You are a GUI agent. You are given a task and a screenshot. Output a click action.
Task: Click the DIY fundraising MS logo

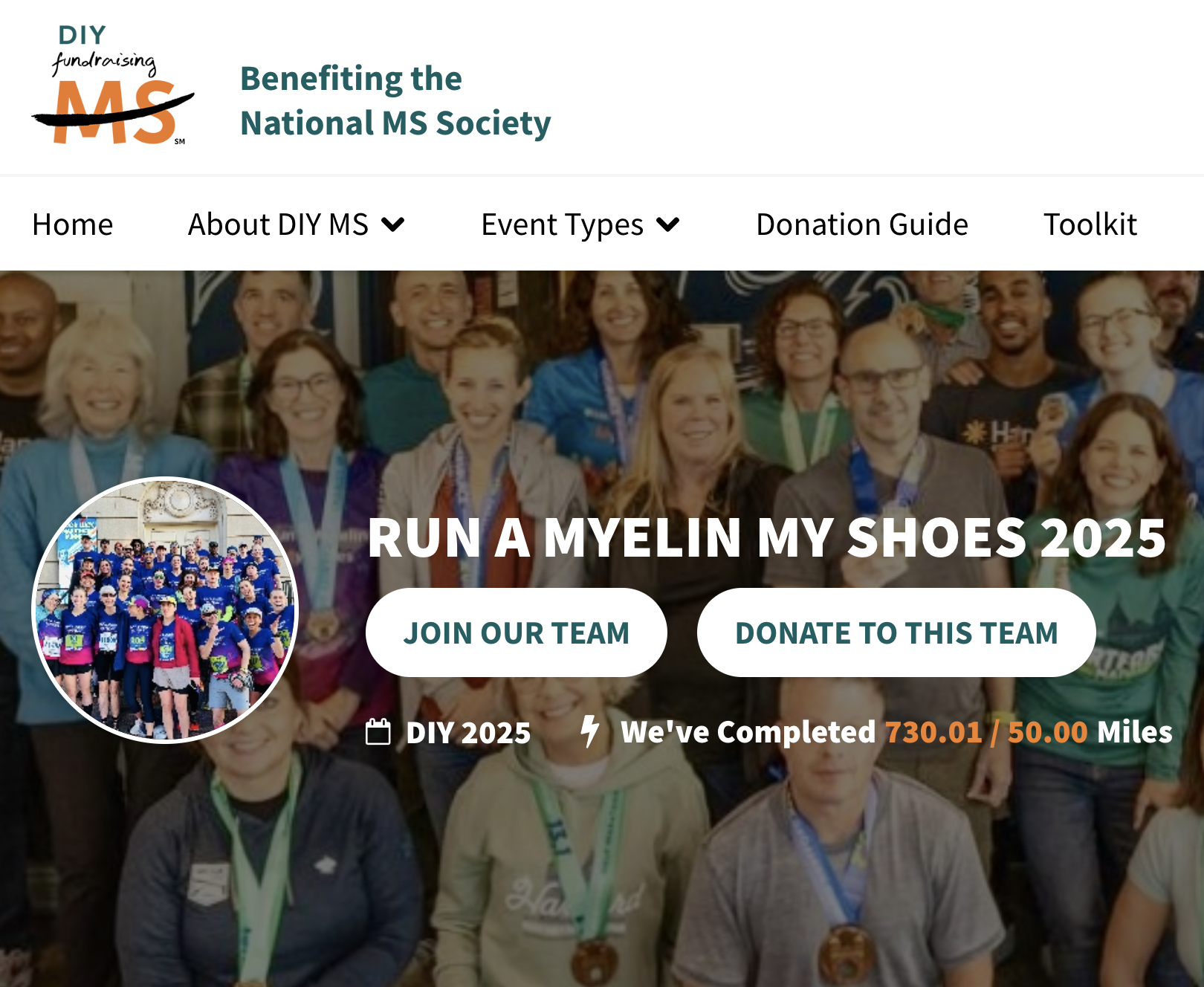pos(113,85)
